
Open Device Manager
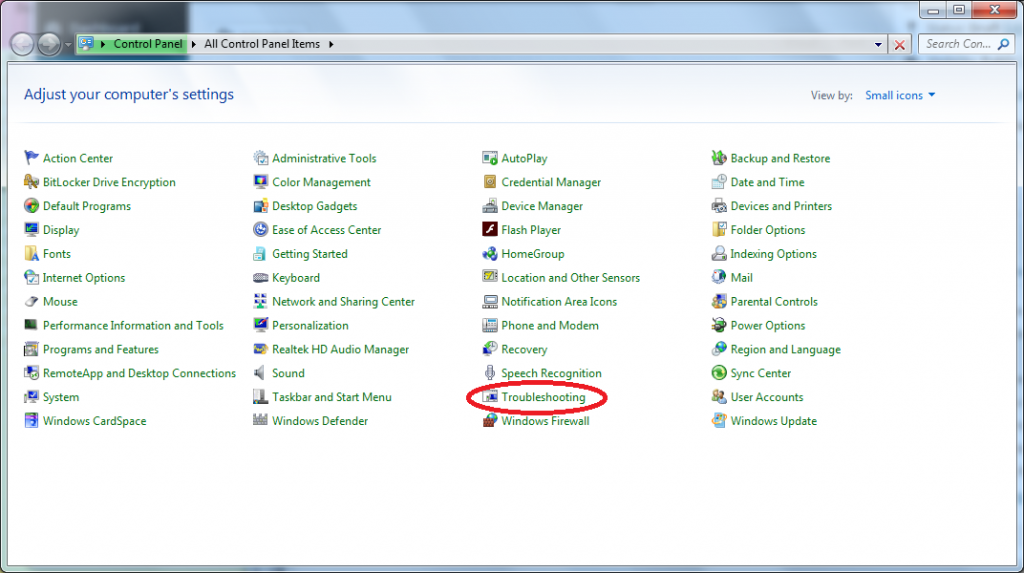[x=542, y=206]
